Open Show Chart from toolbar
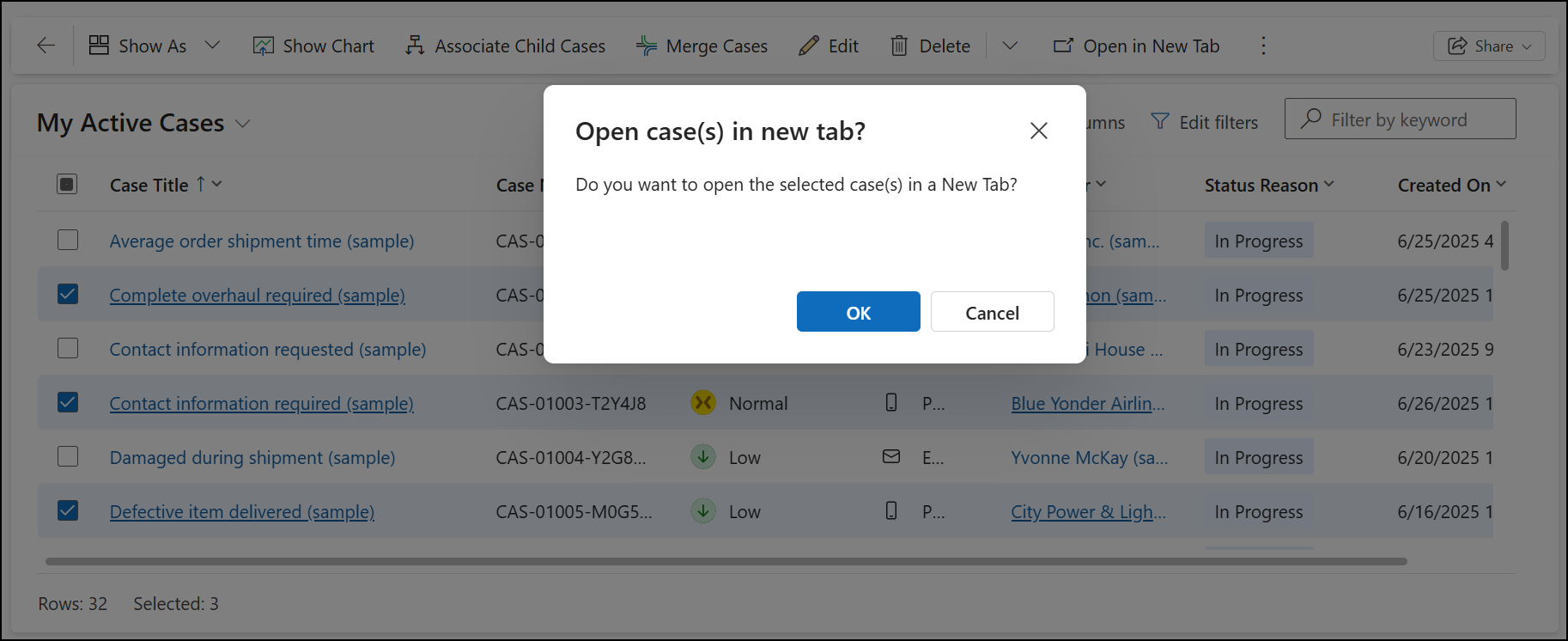This screenshot has height=641, width=1568. click(313, 46)
